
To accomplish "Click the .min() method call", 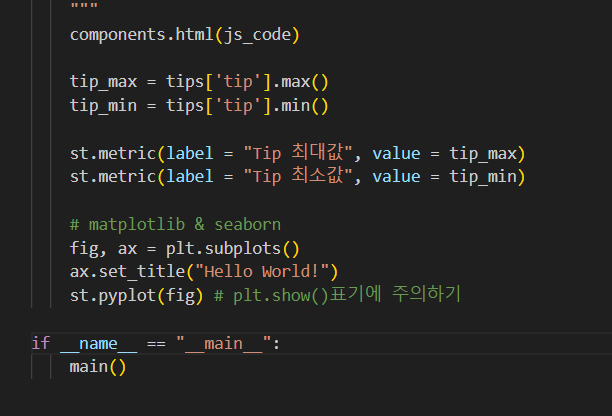I will [301, 106].
